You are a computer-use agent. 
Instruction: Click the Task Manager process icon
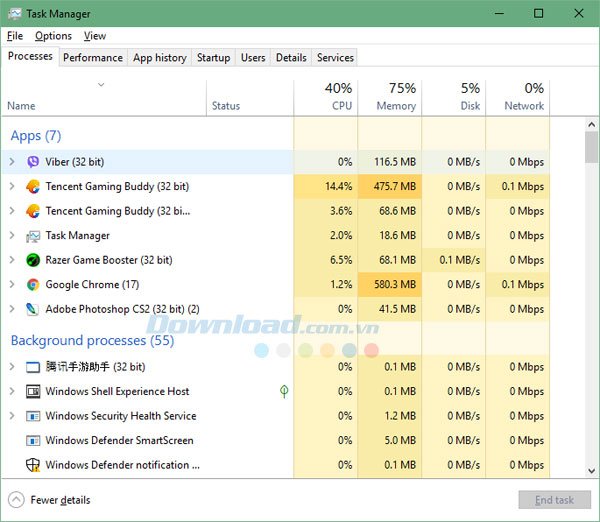[x=33, y=236]
